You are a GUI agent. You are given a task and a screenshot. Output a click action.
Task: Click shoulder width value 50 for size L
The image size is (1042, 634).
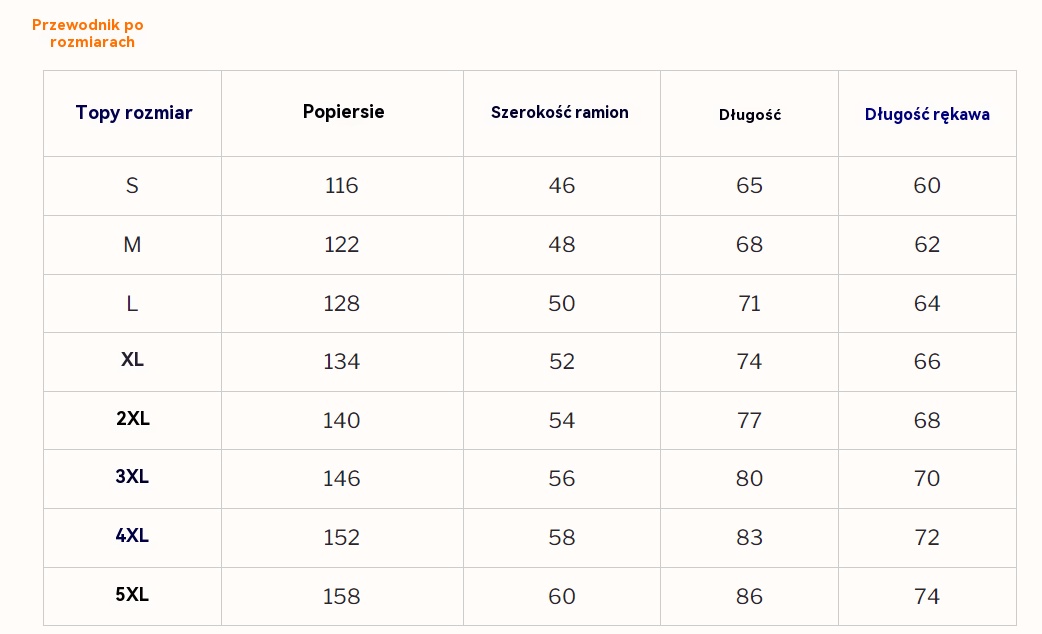coord(562,303)
